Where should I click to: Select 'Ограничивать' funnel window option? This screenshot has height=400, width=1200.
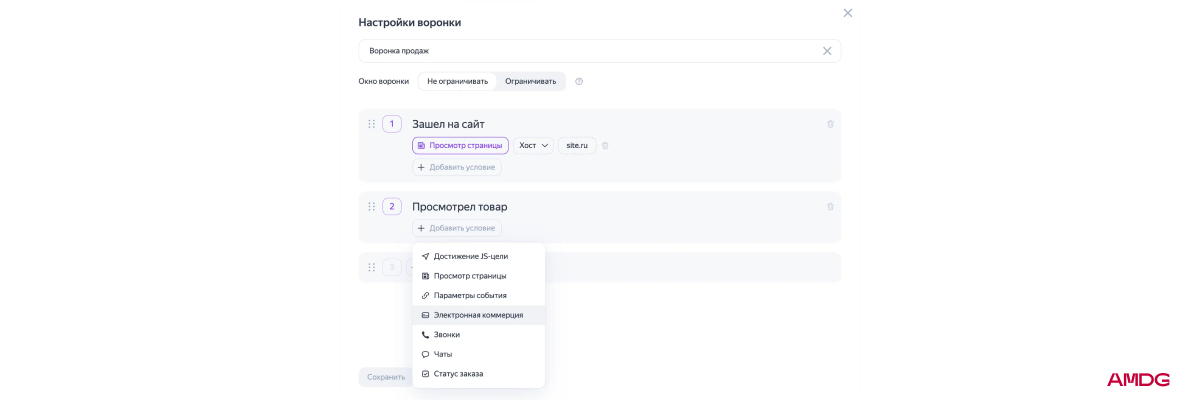pyautogui.click(x=530, y=81)
